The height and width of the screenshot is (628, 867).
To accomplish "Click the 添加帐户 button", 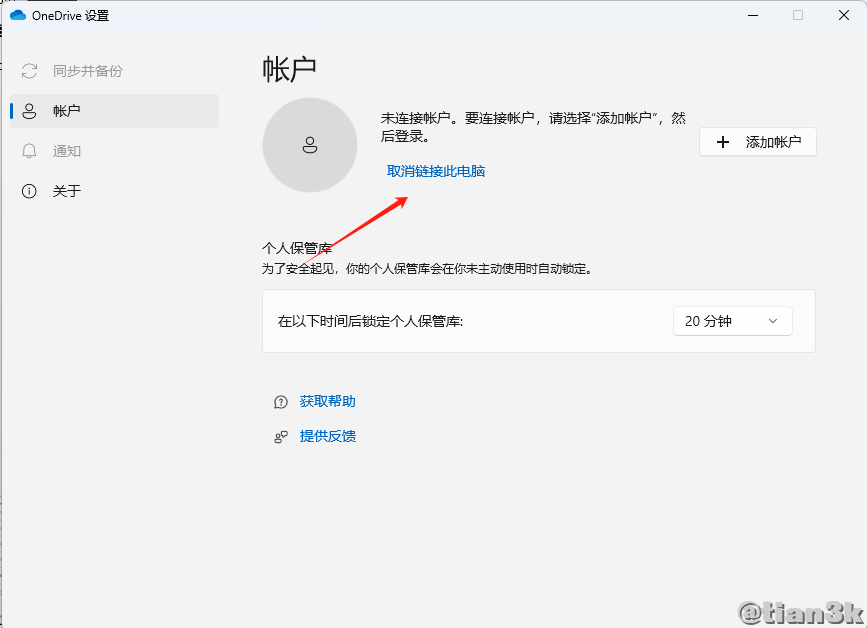I will (758, 142).
